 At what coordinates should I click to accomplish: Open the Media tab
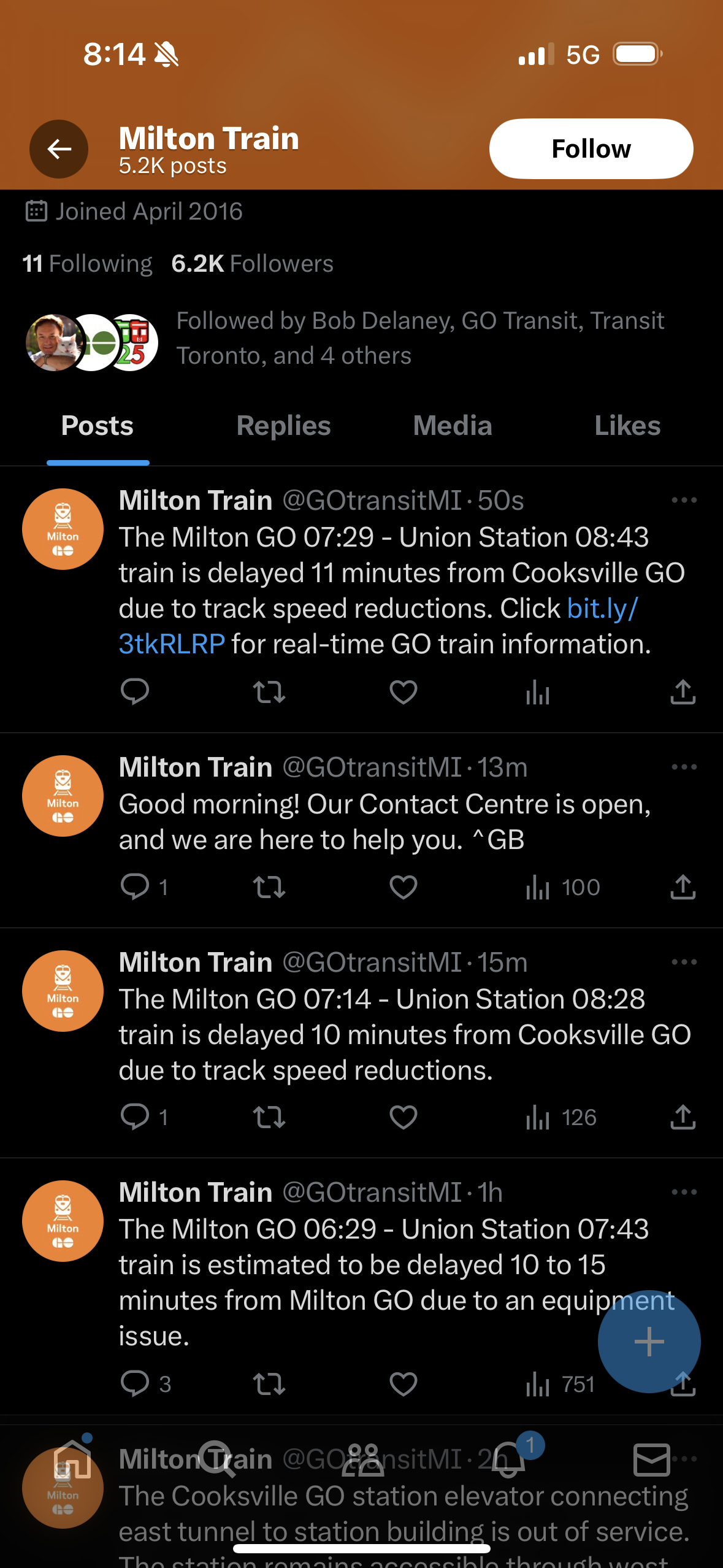(453, 426)
